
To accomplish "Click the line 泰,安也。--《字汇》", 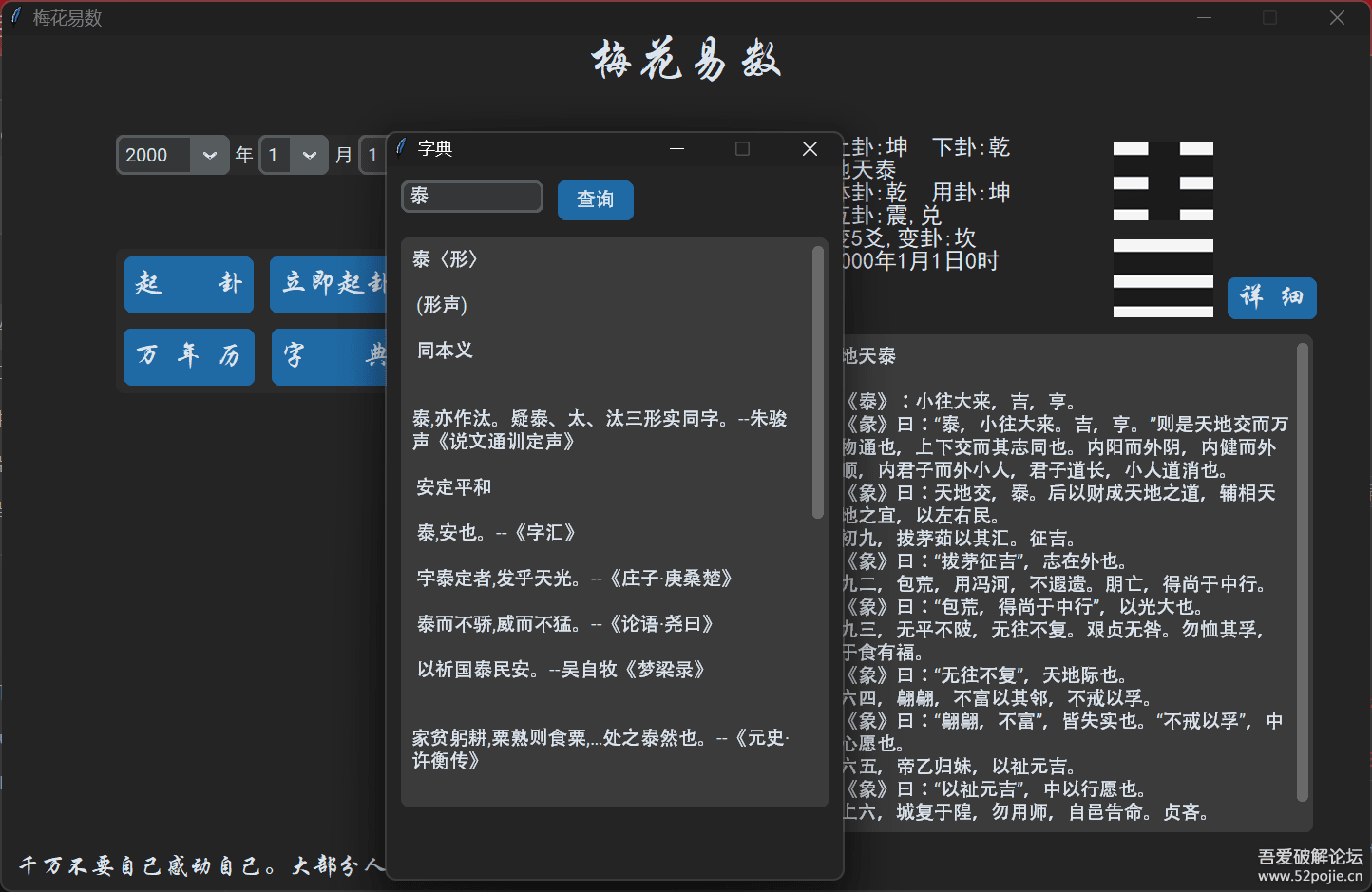I will click(496, 533).
